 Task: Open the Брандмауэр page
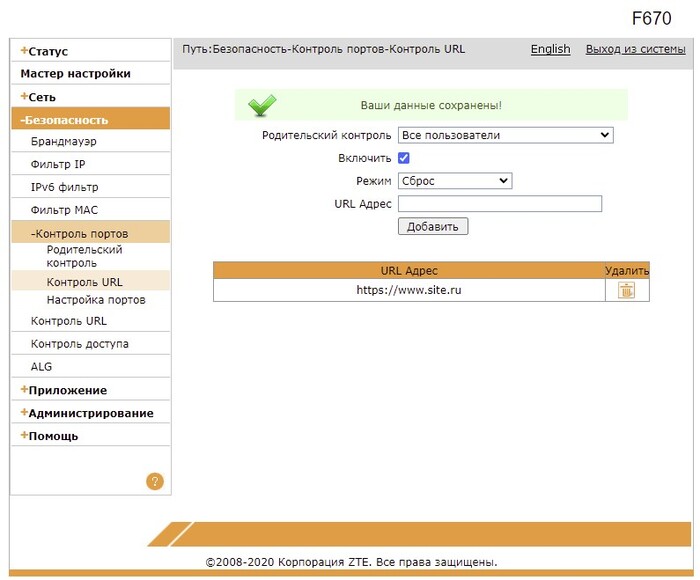point(64,142)
